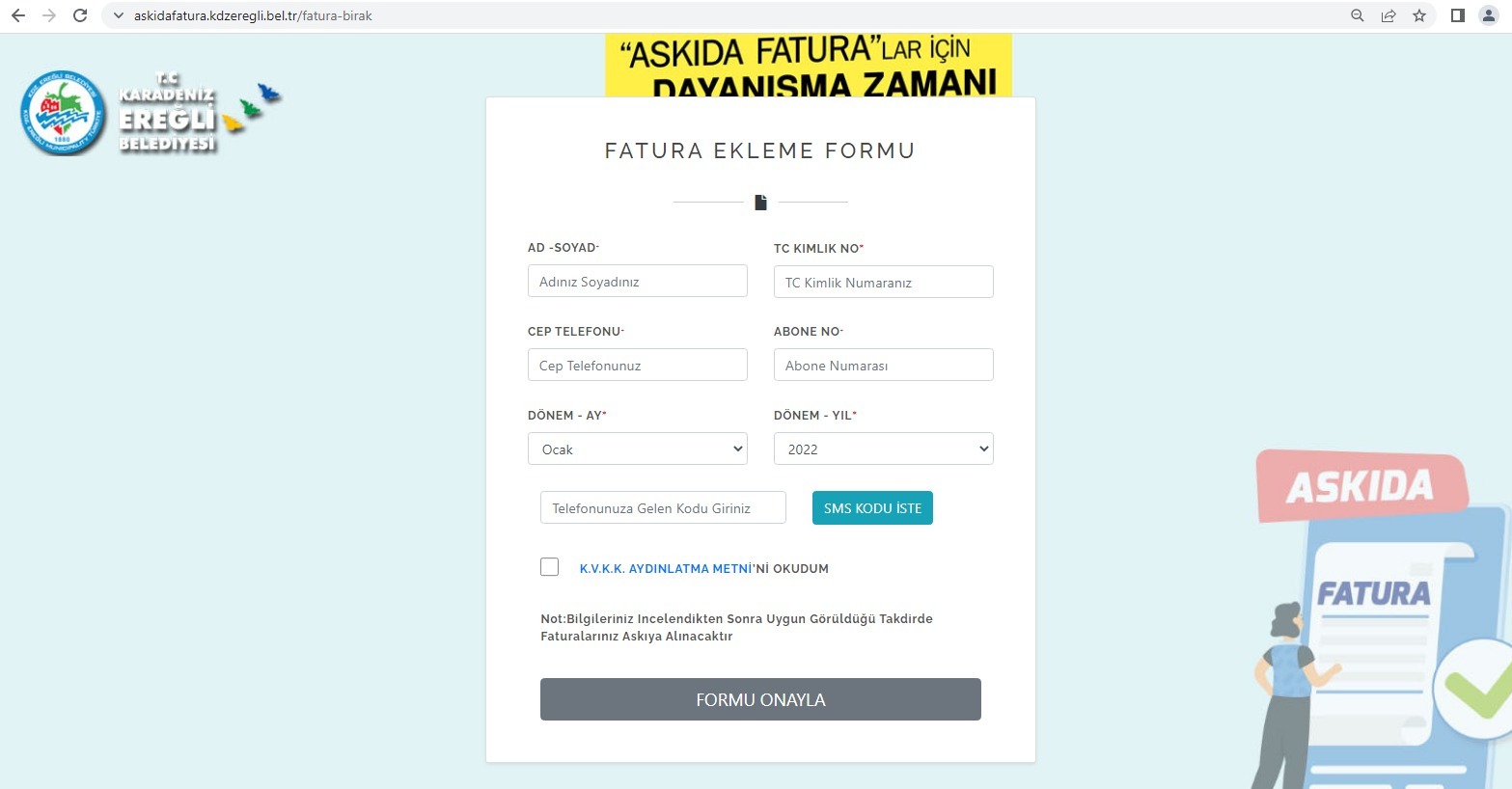This screenshot has width=1512, height=789.
Task: Select the Abone Numarası input field
Action: tap(884, 366)
